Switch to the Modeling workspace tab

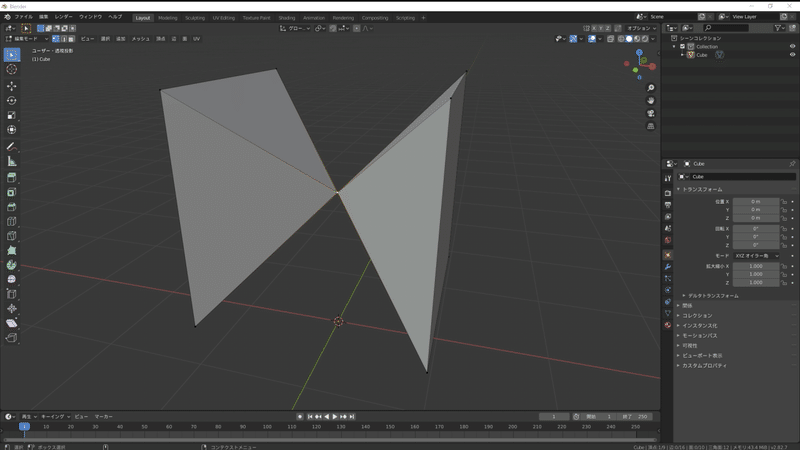coord(167,18)
